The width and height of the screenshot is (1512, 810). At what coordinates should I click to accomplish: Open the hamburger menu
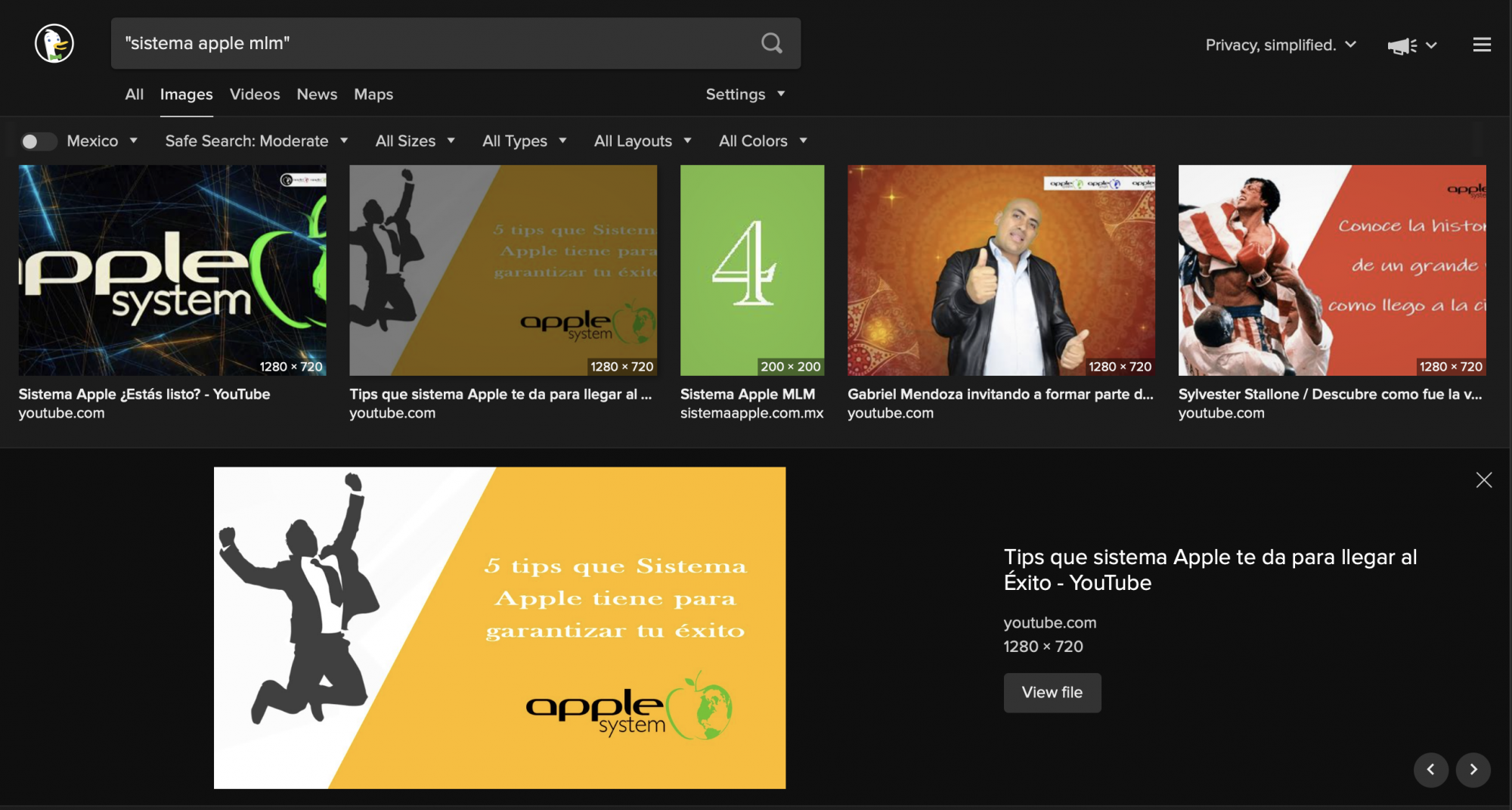pos(1482,45)
